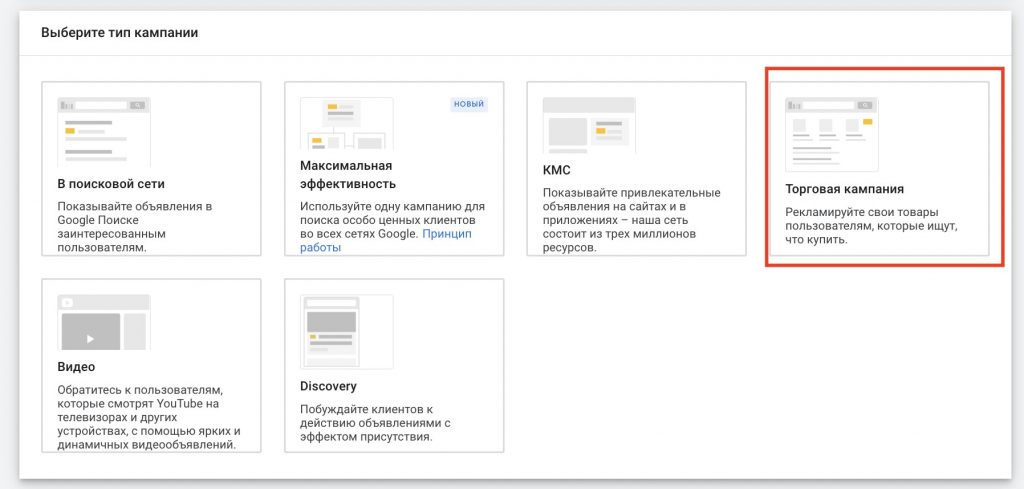1024x489 pixels.
Task: Click the Выберите тип кампании heading
Action: pyautogui.click(x=120, y=32)
